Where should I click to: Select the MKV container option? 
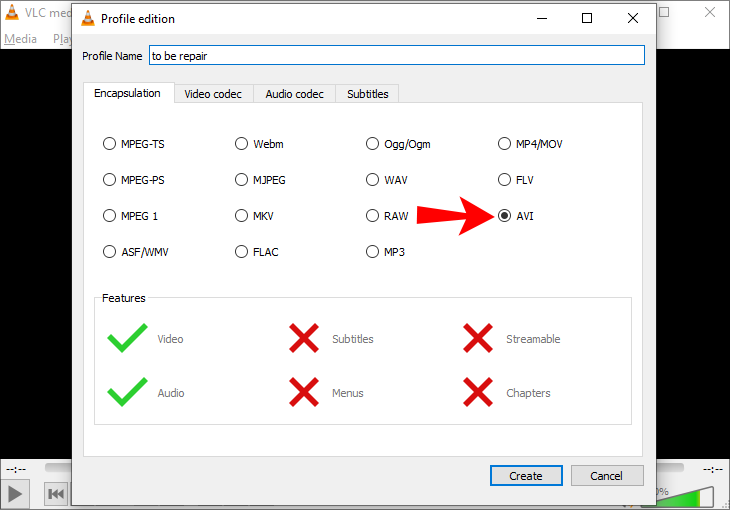(x=242, y=216)
